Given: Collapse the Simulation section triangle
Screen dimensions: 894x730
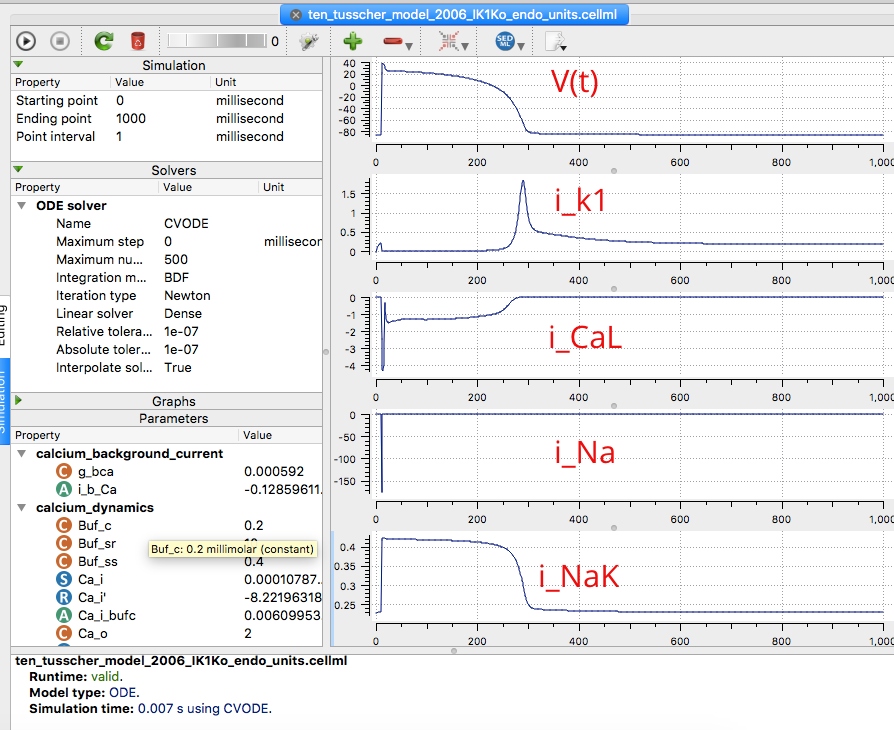Looking at the screenshot, I should [18, 64].
